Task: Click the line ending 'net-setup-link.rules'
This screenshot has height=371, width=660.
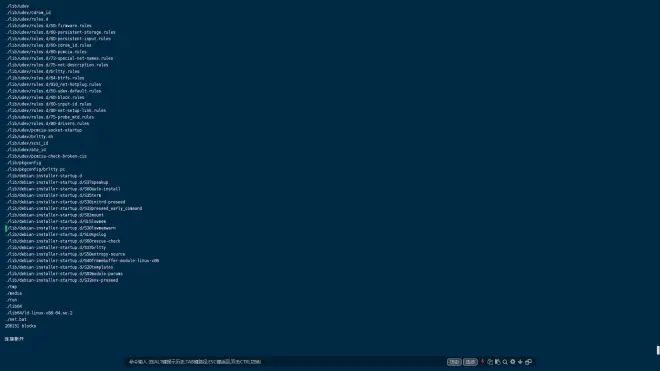Action: click(x=56, y=110)
